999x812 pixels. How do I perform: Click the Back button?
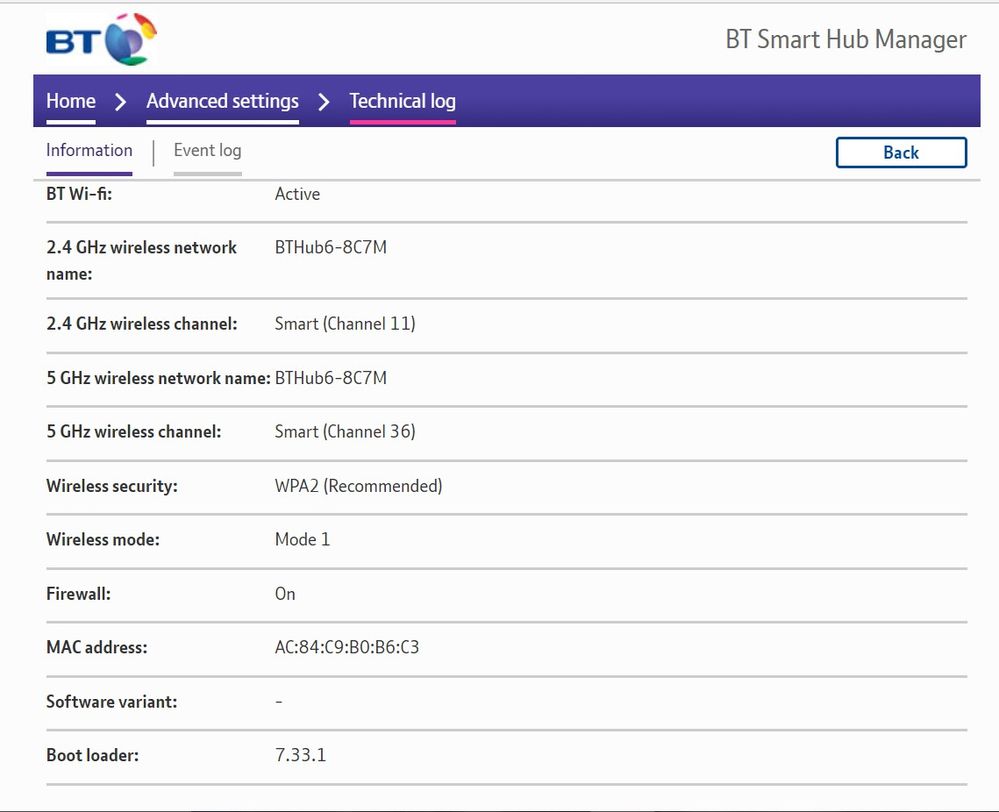pyautogui.click(x=901, y=153)
